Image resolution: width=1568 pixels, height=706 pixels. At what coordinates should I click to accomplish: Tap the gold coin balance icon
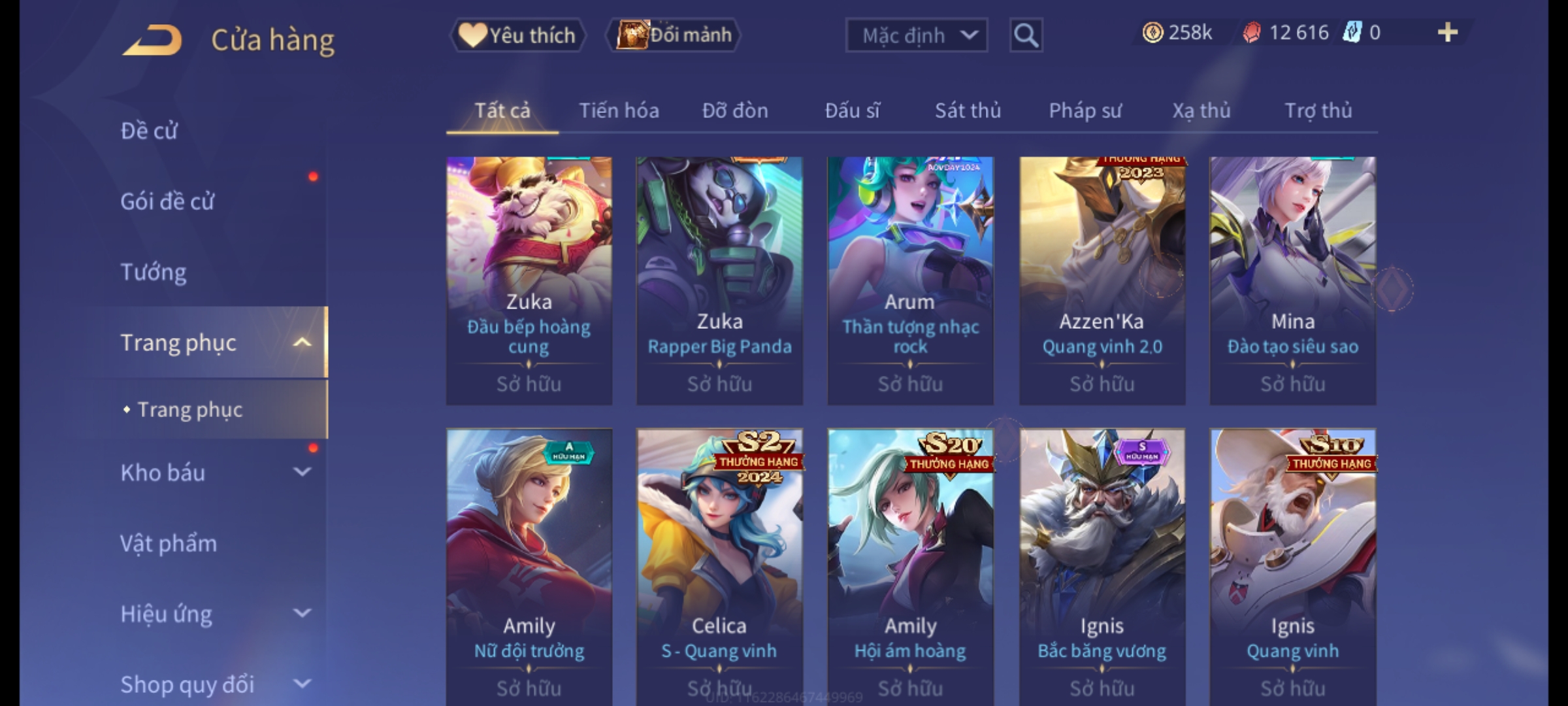click(x=1152, y=33)
